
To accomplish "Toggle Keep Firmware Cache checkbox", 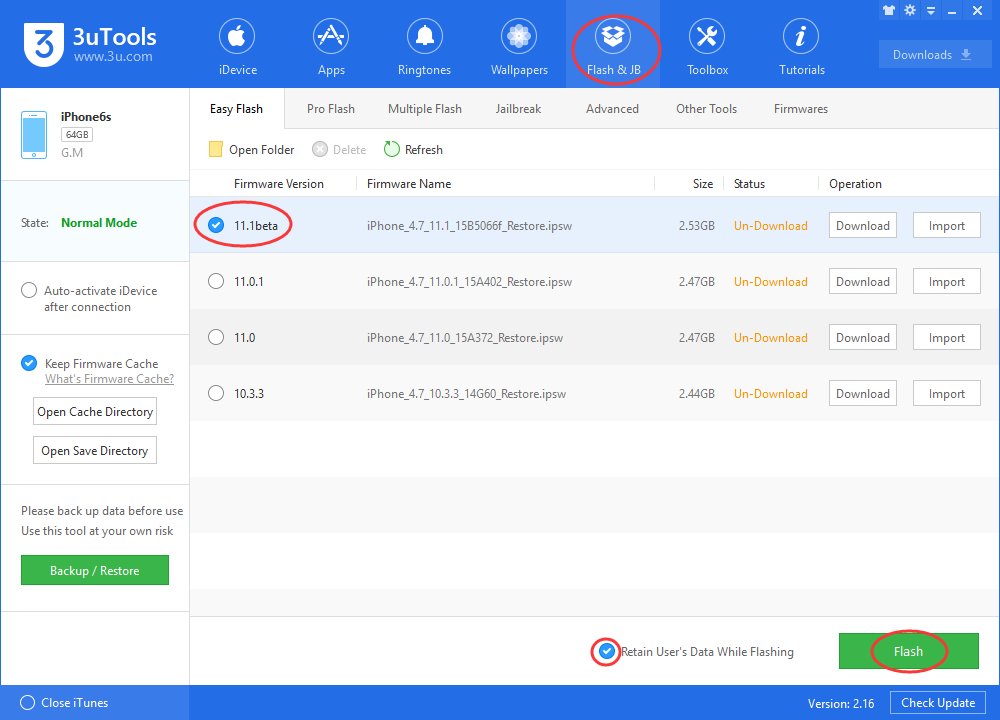I will (29, 363).
